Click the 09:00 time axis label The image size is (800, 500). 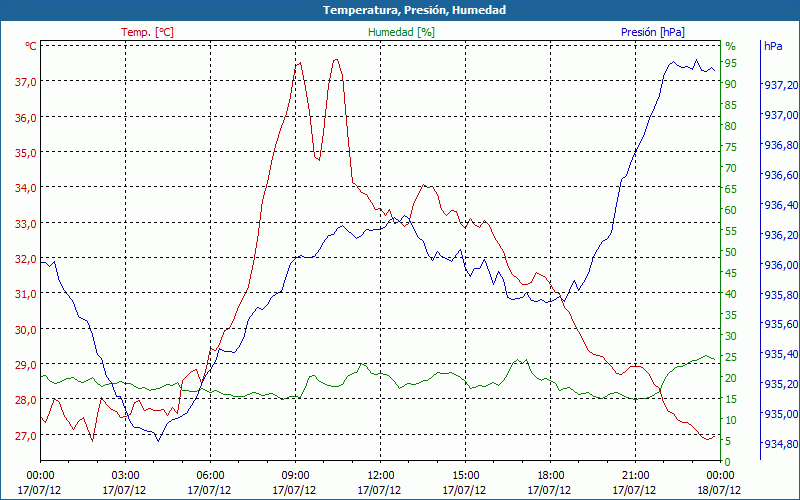(x=295, y=476)
